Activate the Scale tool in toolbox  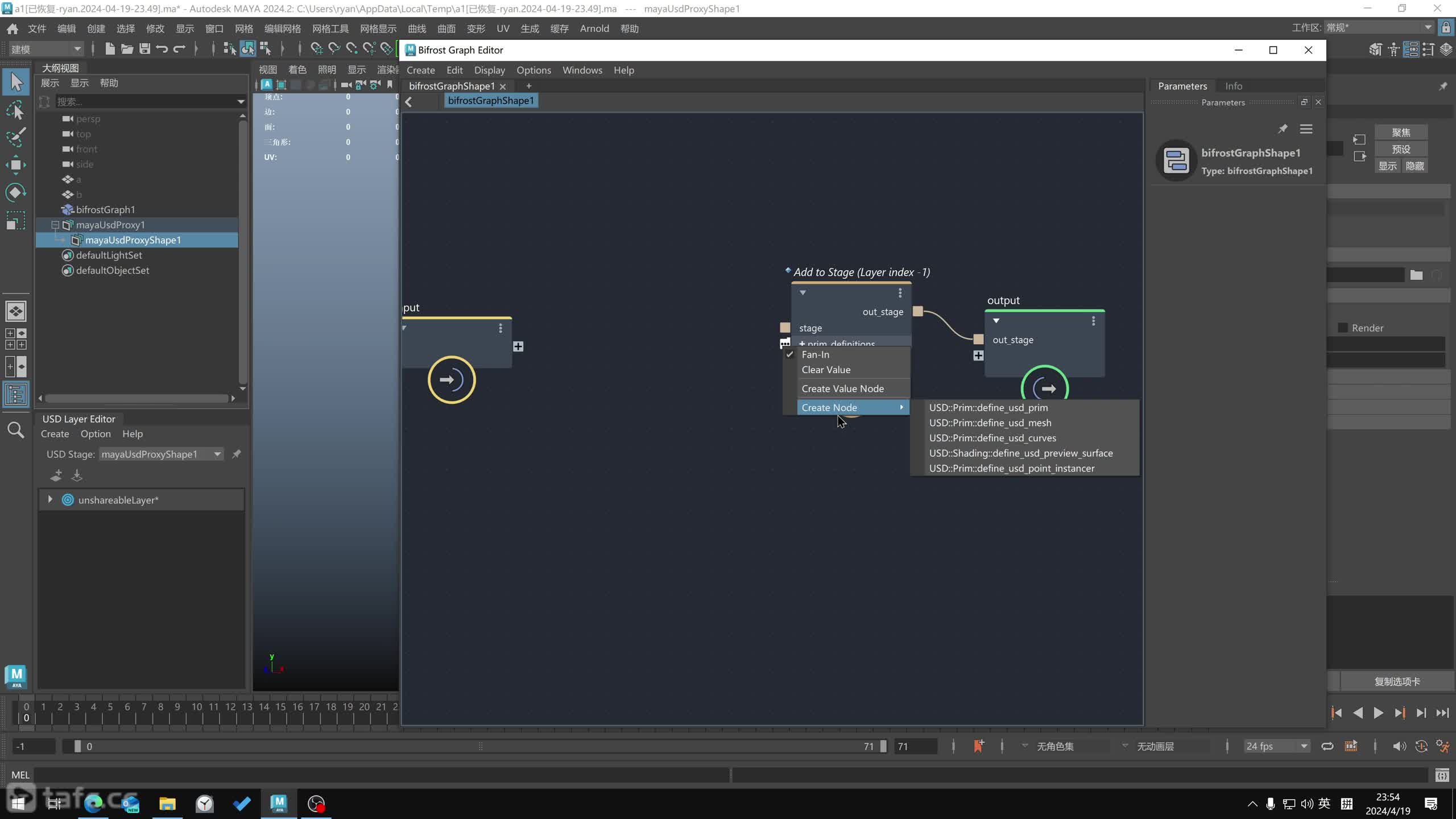[16, 220]
